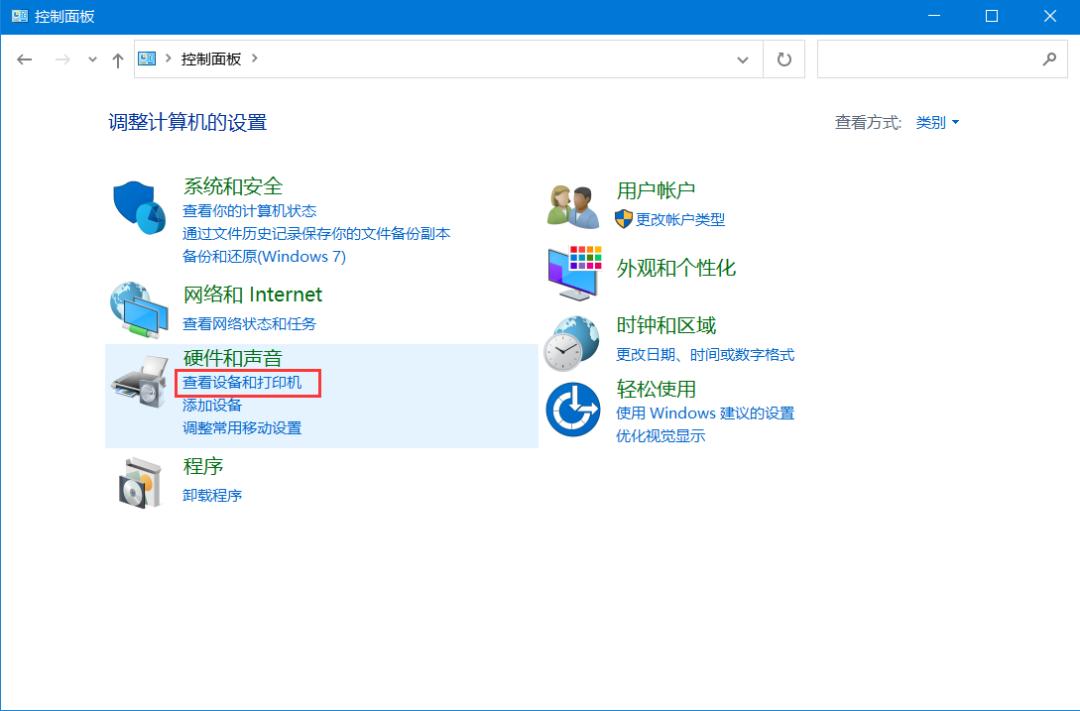Click 更改帐户类型 link
Screen dimensions: 1080x711
coord(681,220)
